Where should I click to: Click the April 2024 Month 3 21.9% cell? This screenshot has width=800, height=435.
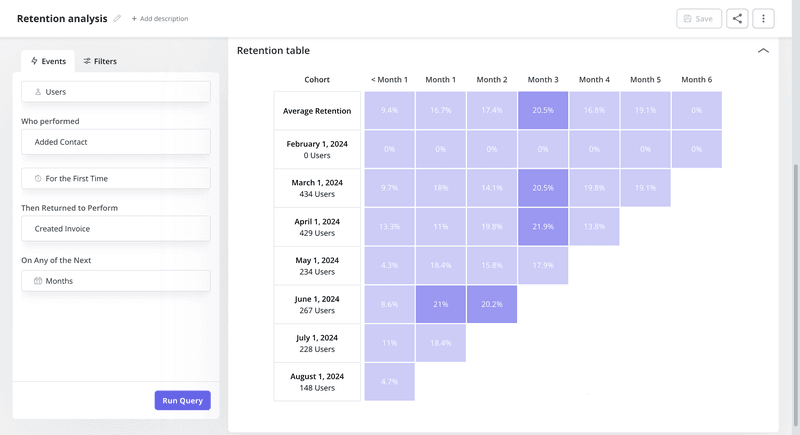pyautogui.click(x=543, y=227)
